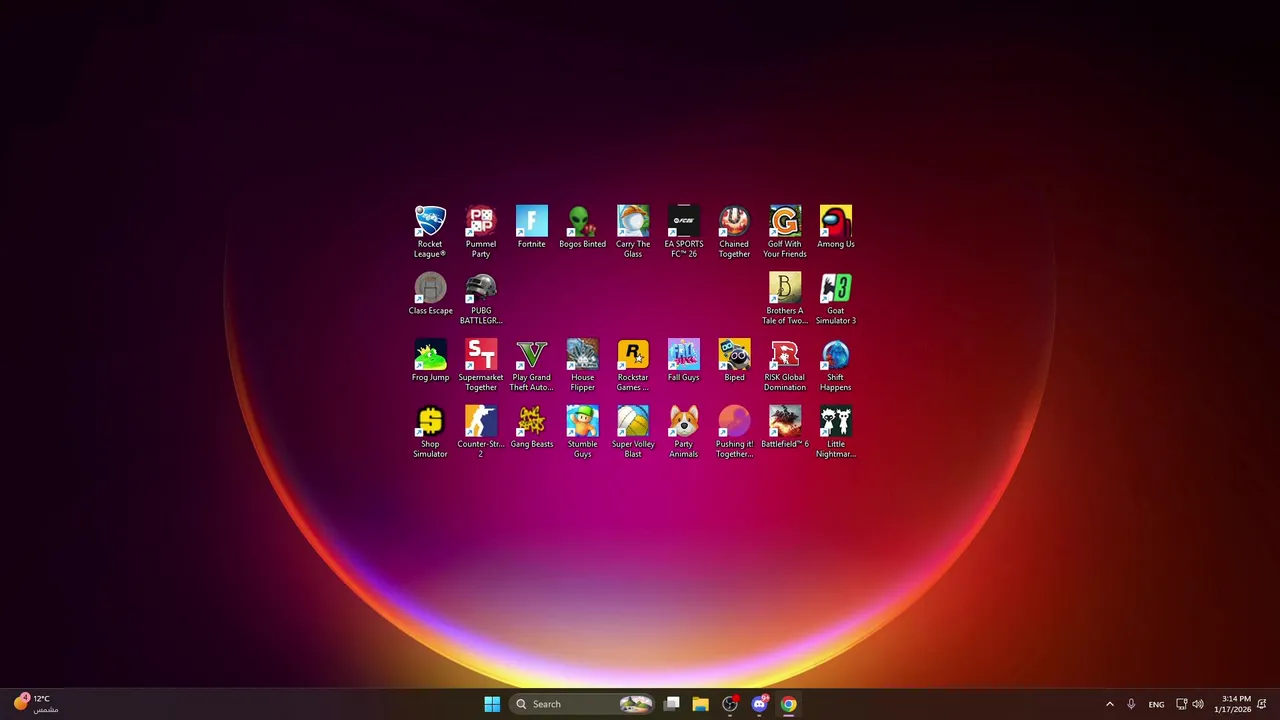Screen dimensions: 1280x720
Task: Select the Play Grand Theft Auto V icon
Action: coord(532,365)
